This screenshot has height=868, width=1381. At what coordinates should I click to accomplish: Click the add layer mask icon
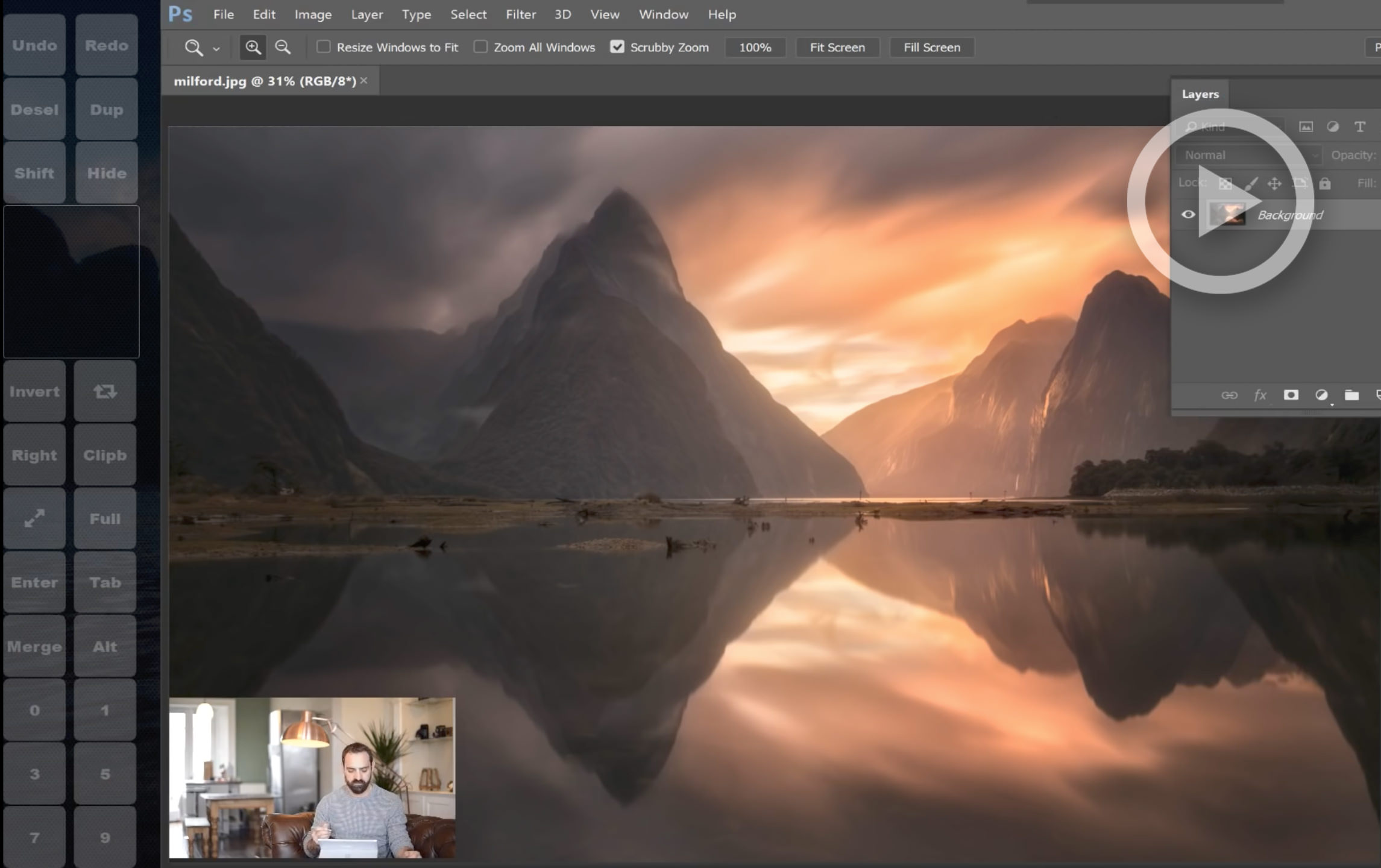click(1291, 395)
